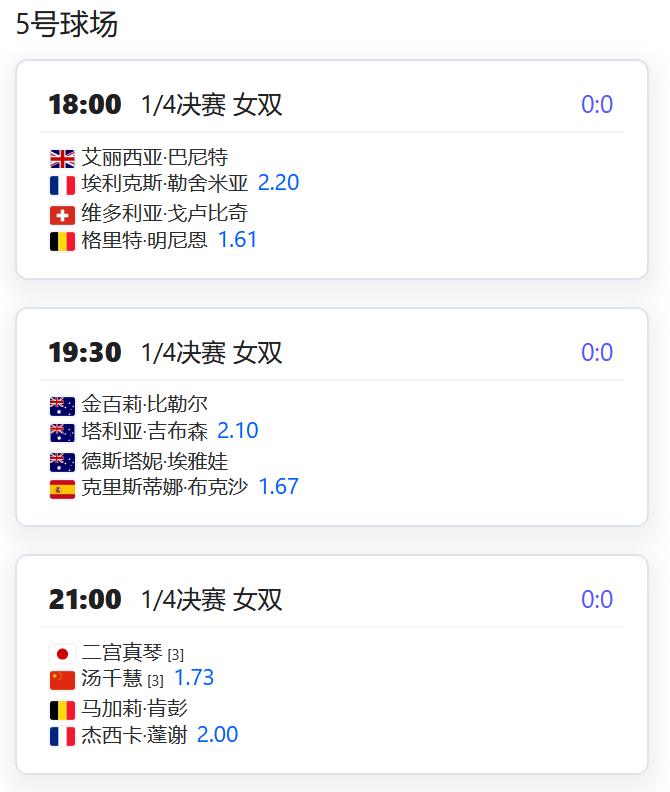This screenshot has height=792, width=670.
Task: Click the Chinese flag beside 汤千慧
Action: coord(62,680)
